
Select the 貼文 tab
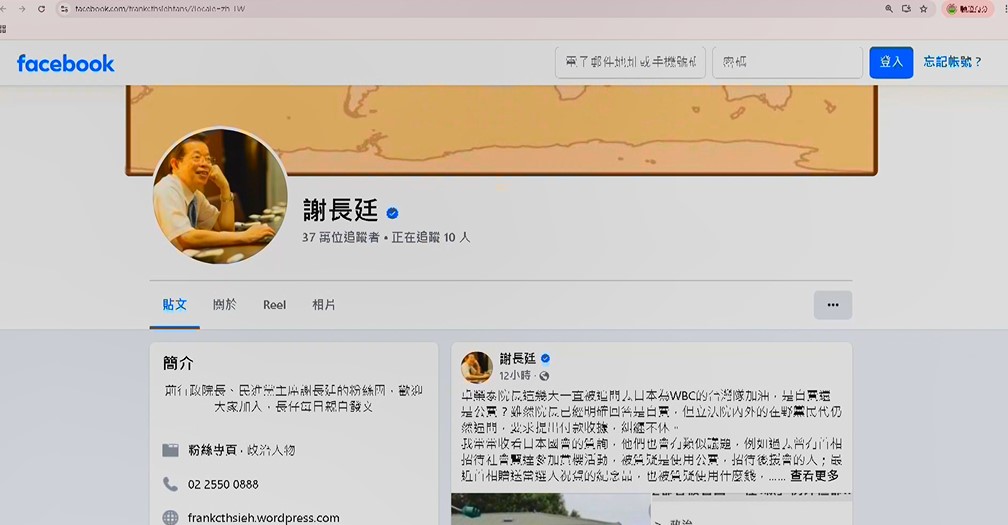click(x=175, y=305)
